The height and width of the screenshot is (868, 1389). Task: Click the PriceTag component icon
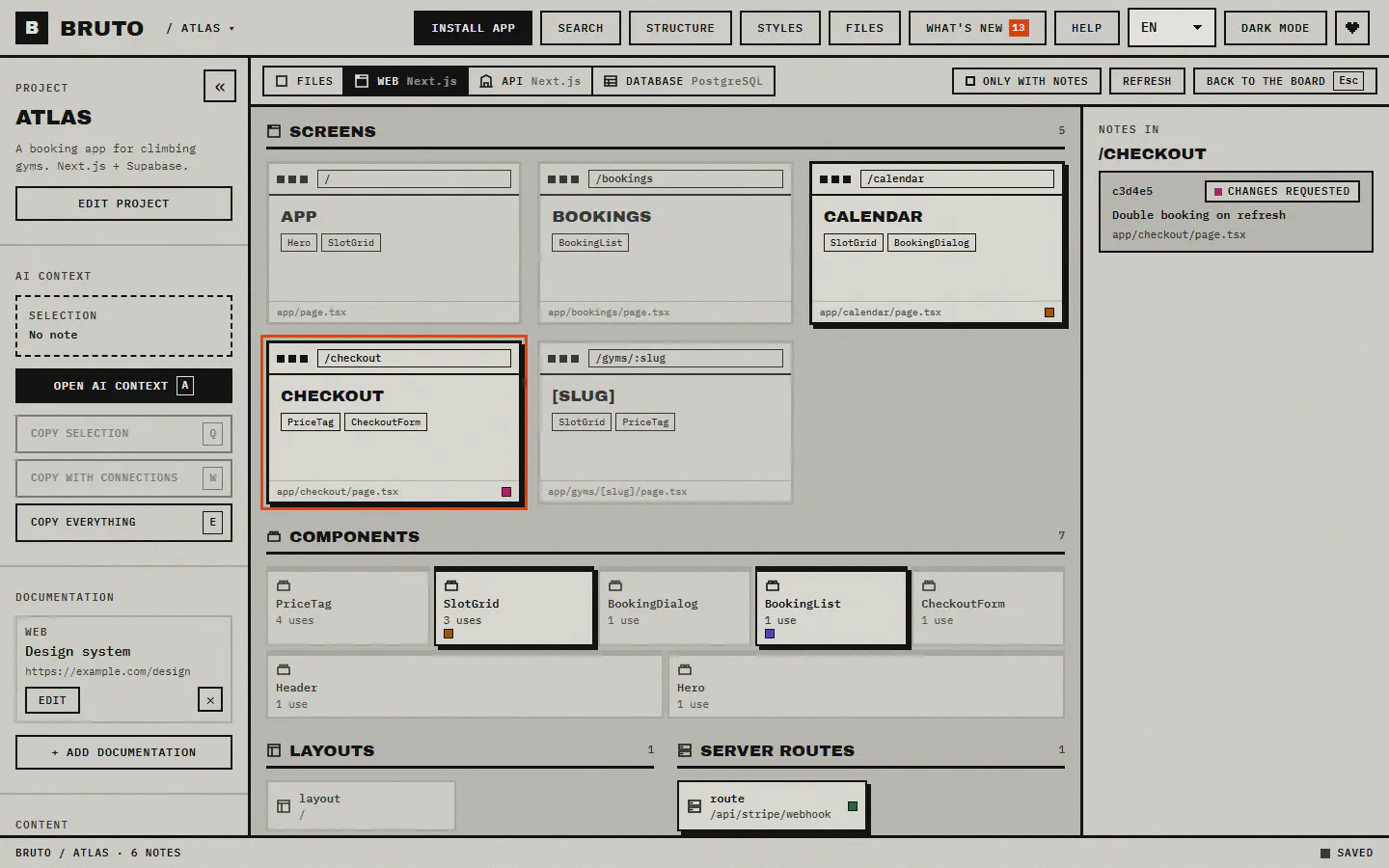click(284, 585)
